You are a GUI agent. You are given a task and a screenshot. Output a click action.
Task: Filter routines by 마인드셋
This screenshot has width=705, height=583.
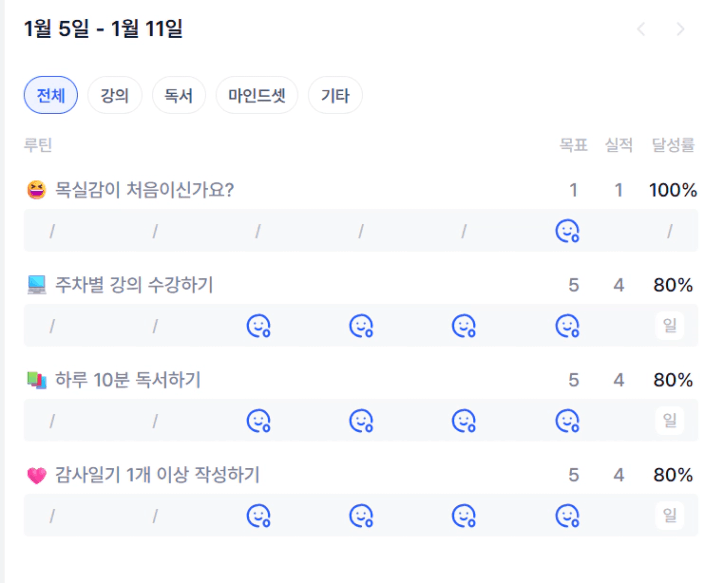point(257,96)
